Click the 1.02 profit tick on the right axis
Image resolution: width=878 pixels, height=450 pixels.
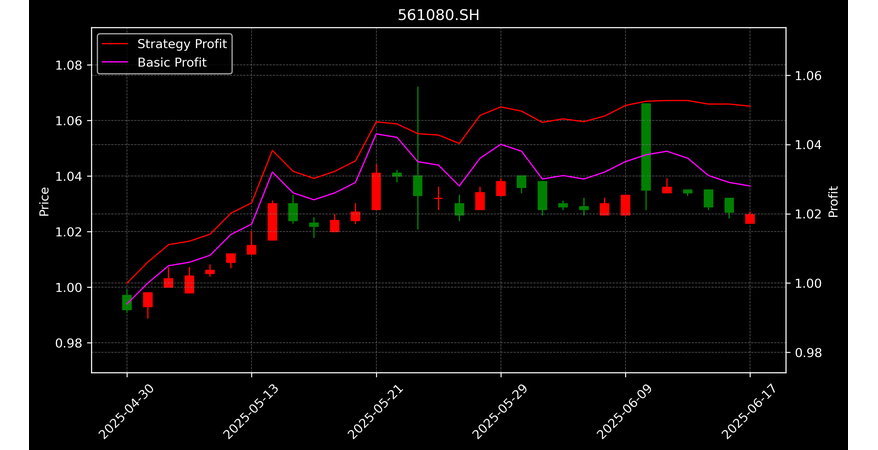pyautogui.click(x=808, y=214)
